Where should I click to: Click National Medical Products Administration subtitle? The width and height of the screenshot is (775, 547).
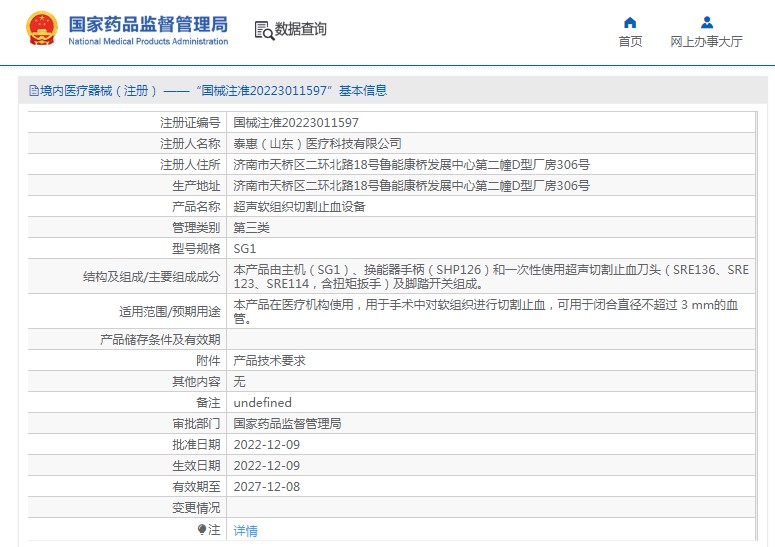tap(148, 42)
